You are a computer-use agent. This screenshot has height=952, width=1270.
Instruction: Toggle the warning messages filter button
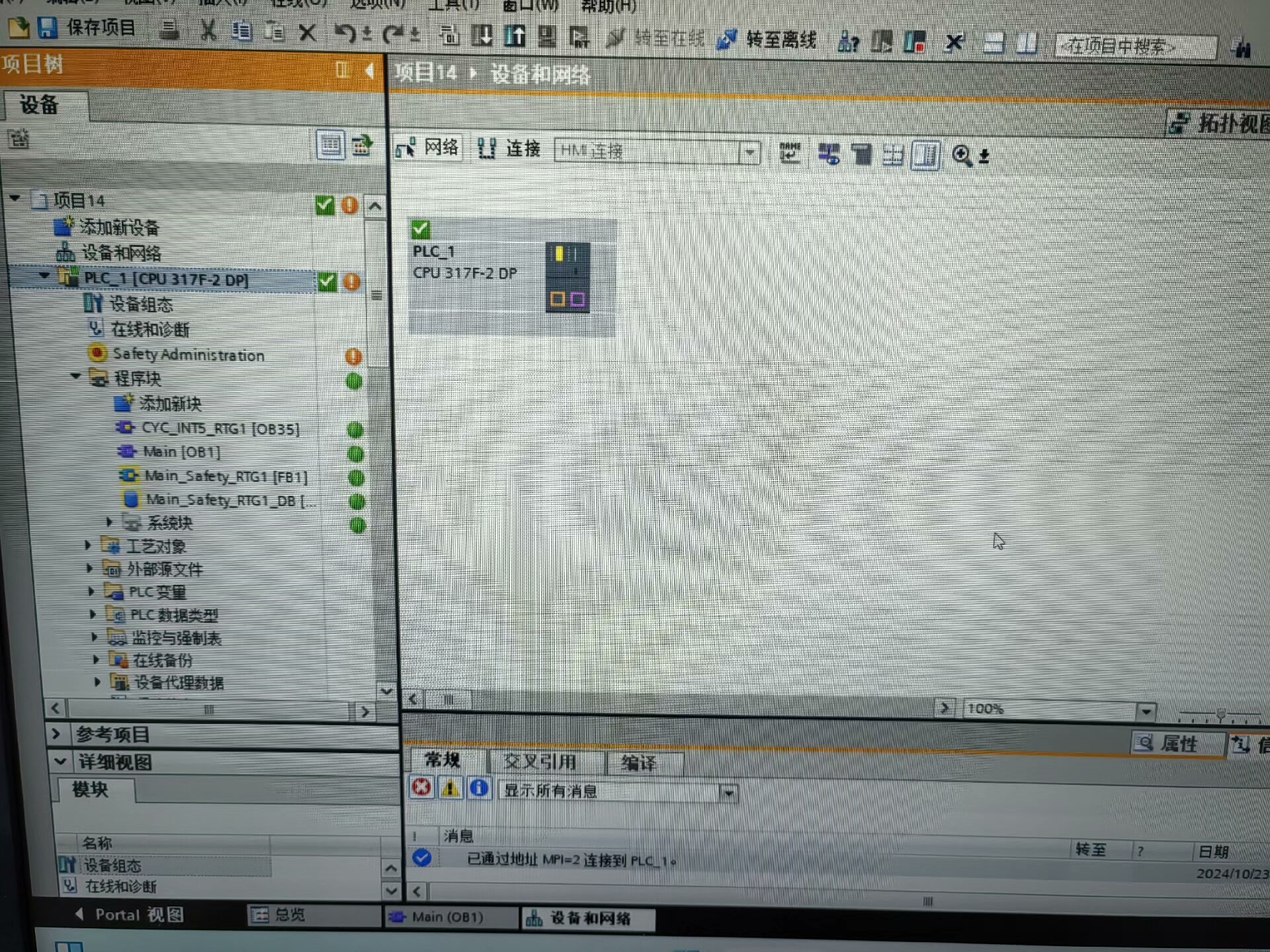pyautogui.click(x=450, y=788)
